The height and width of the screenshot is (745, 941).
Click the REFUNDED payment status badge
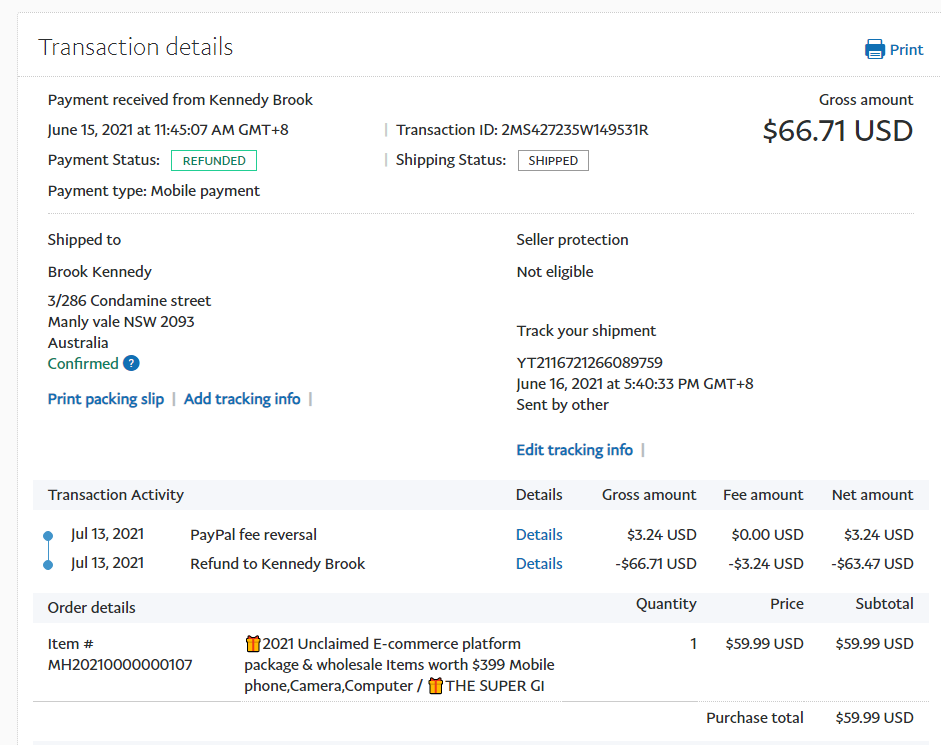214,160
